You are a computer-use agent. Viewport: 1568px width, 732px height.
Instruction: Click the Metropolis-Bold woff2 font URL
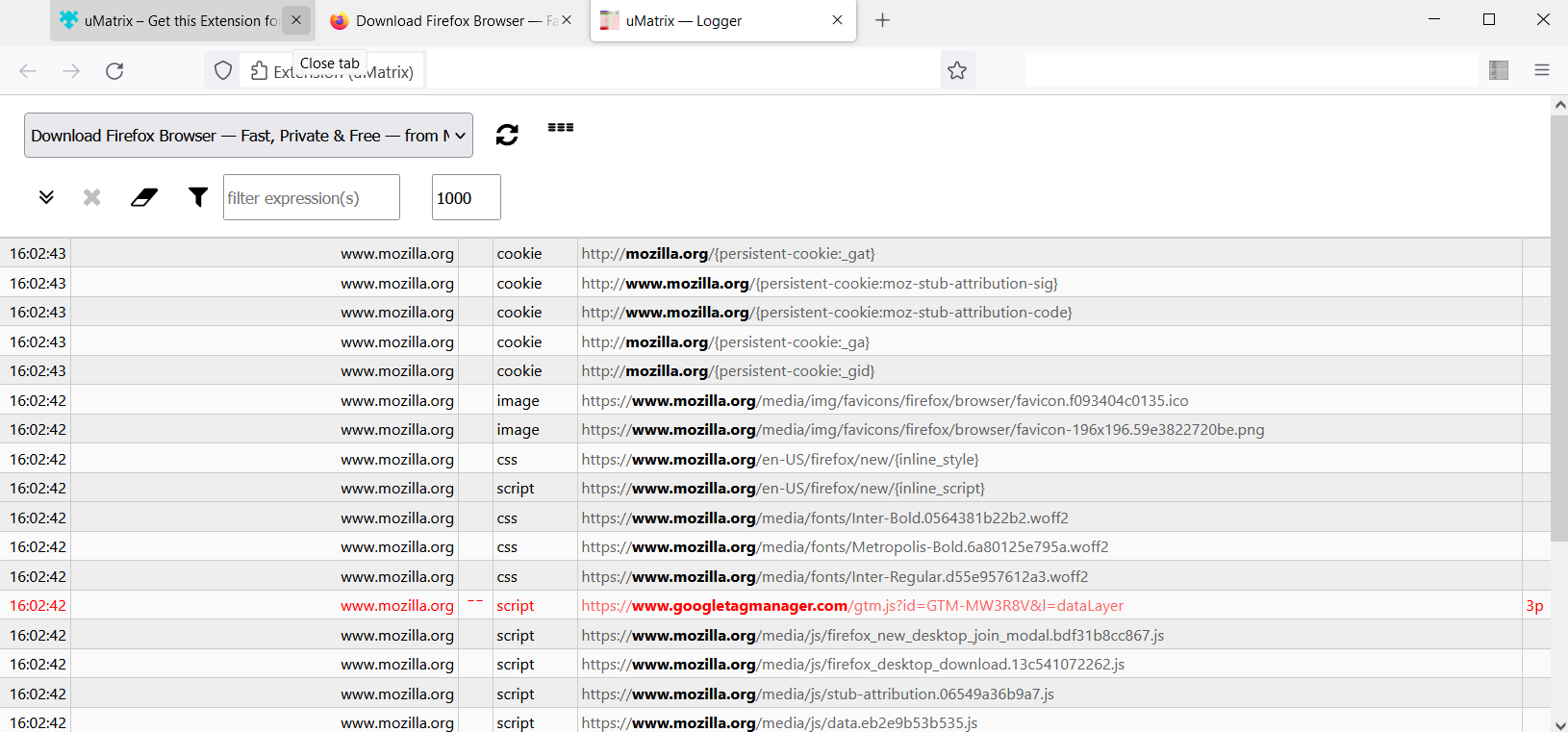(845, 547)
